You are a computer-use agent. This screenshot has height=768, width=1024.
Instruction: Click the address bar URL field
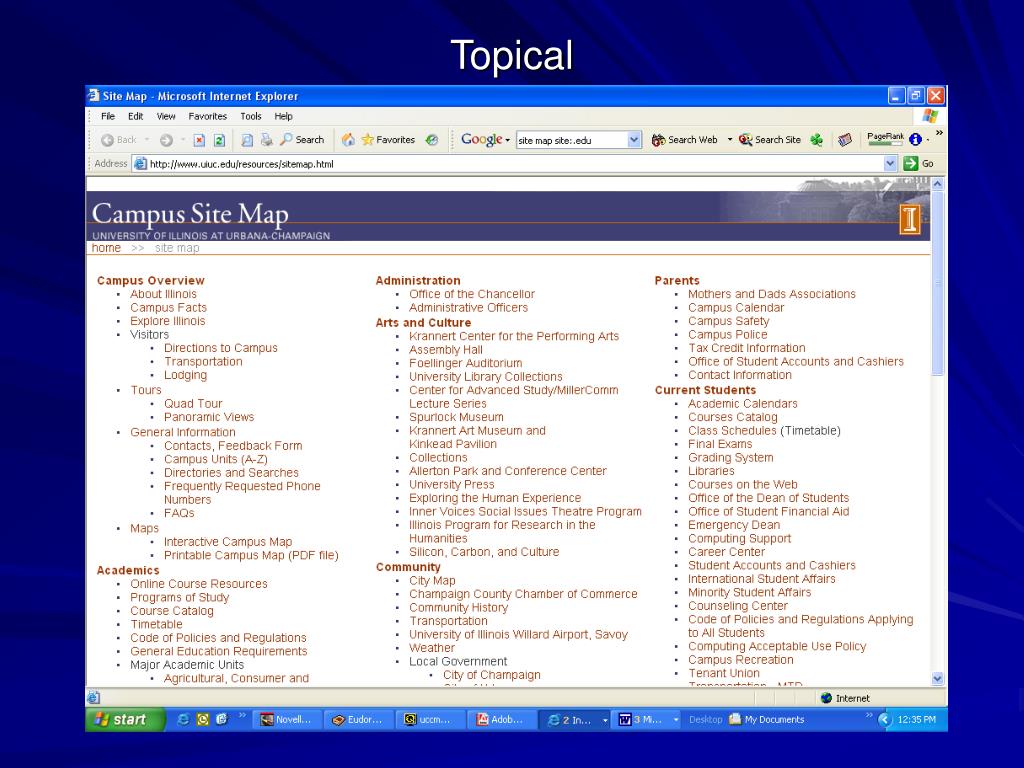coord(509,164)
